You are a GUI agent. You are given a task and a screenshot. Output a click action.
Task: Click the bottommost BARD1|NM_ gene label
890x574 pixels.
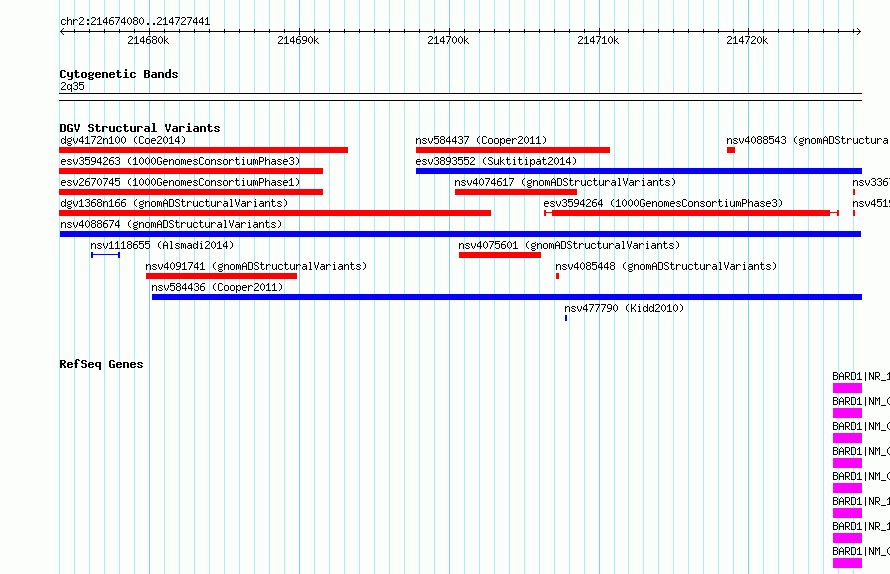click(x=861, y=551)
